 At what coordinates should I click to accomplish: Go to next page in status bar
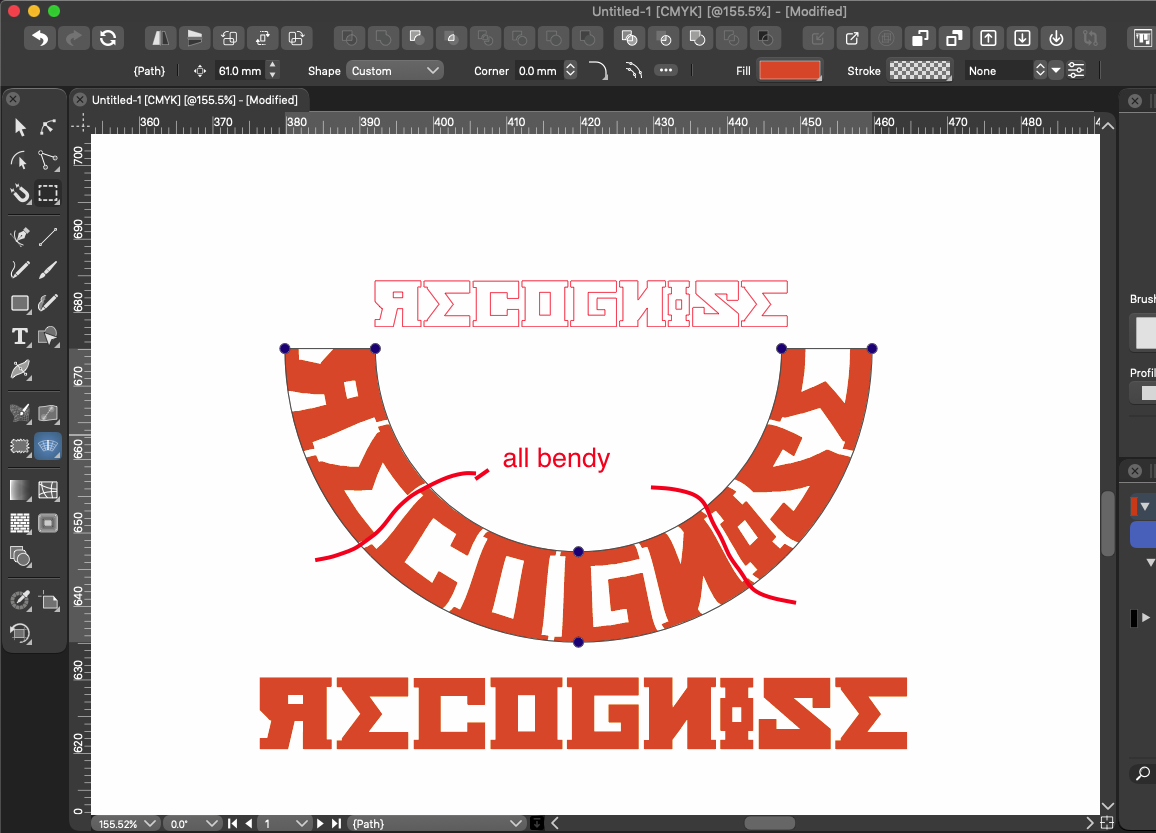tap(322, 824)
